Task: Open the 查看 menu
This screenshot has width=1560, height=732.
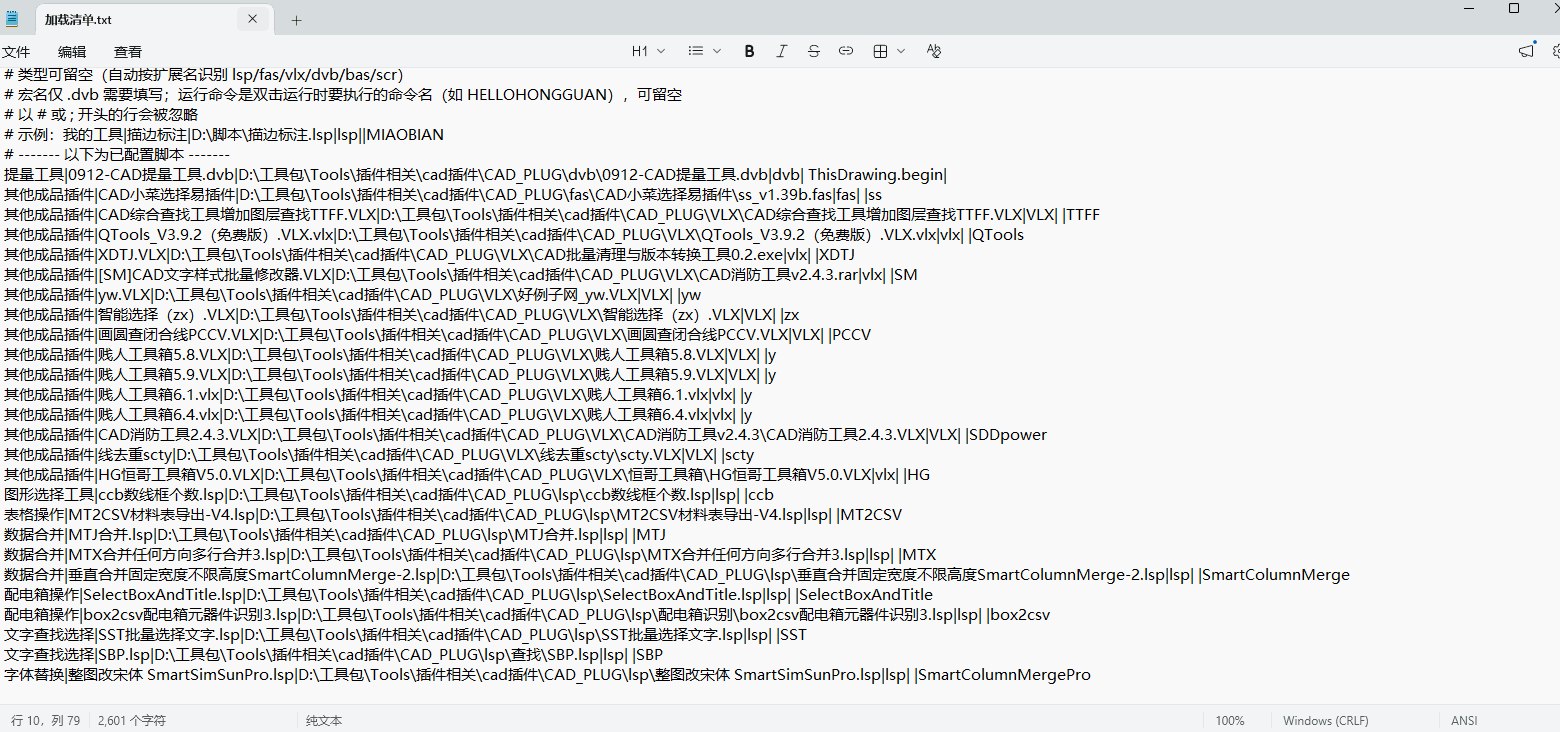Action: 128,51
